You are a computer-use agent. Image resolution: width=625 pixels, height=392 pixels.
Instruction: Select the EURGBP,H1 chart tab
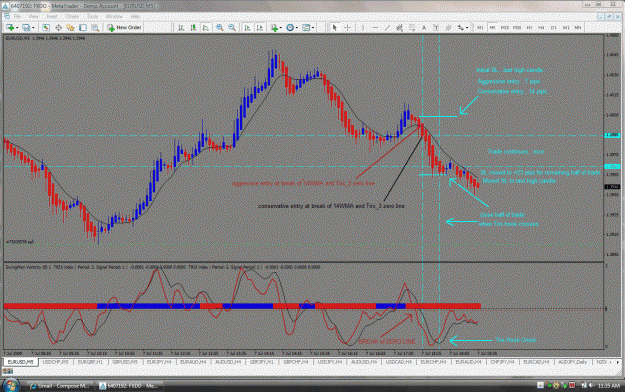point(90,362)
